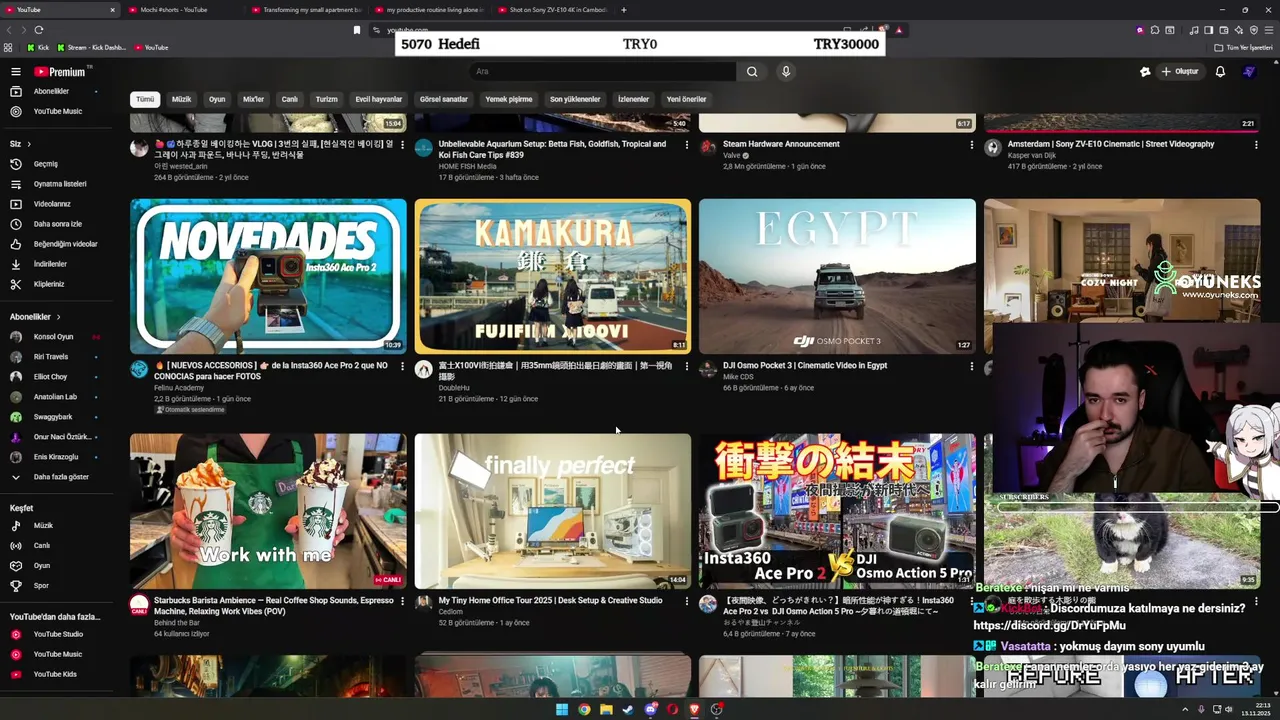Open the Windows Start button

pyautogui.click(x=562, y=710)
